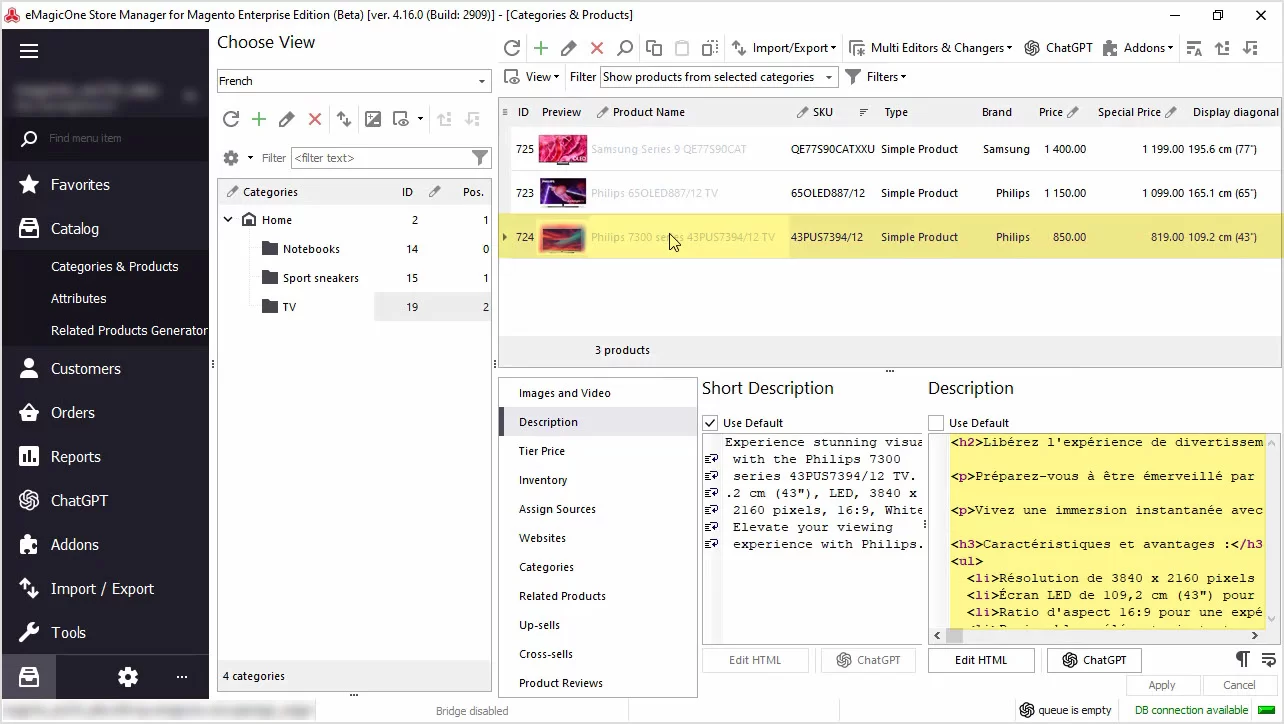Click the move product down icon
The image size is (1284, 724).
(x=1250, y=48)
